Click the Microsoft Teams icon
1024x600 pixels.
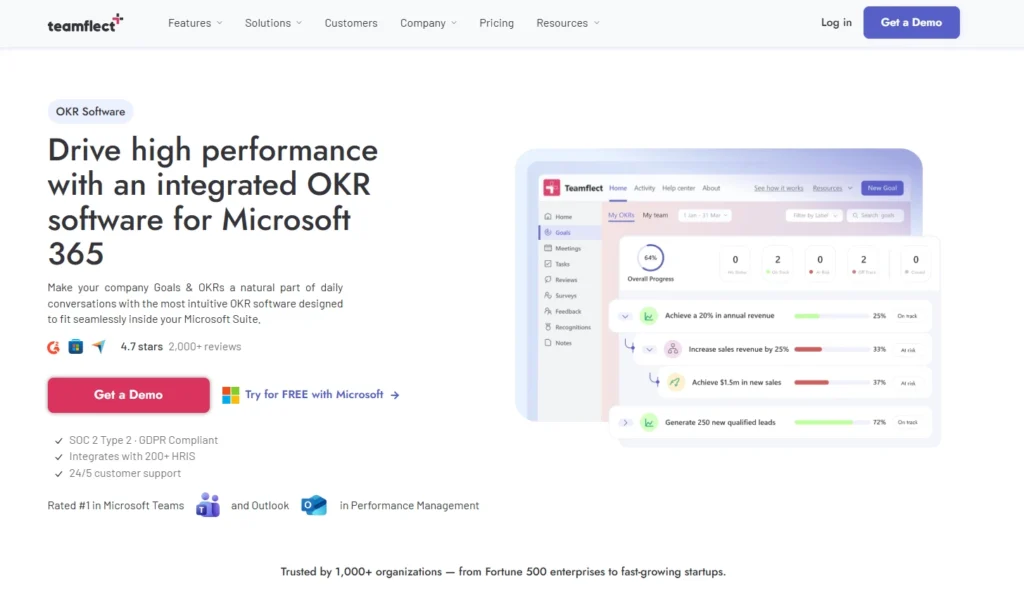(208, 505)
